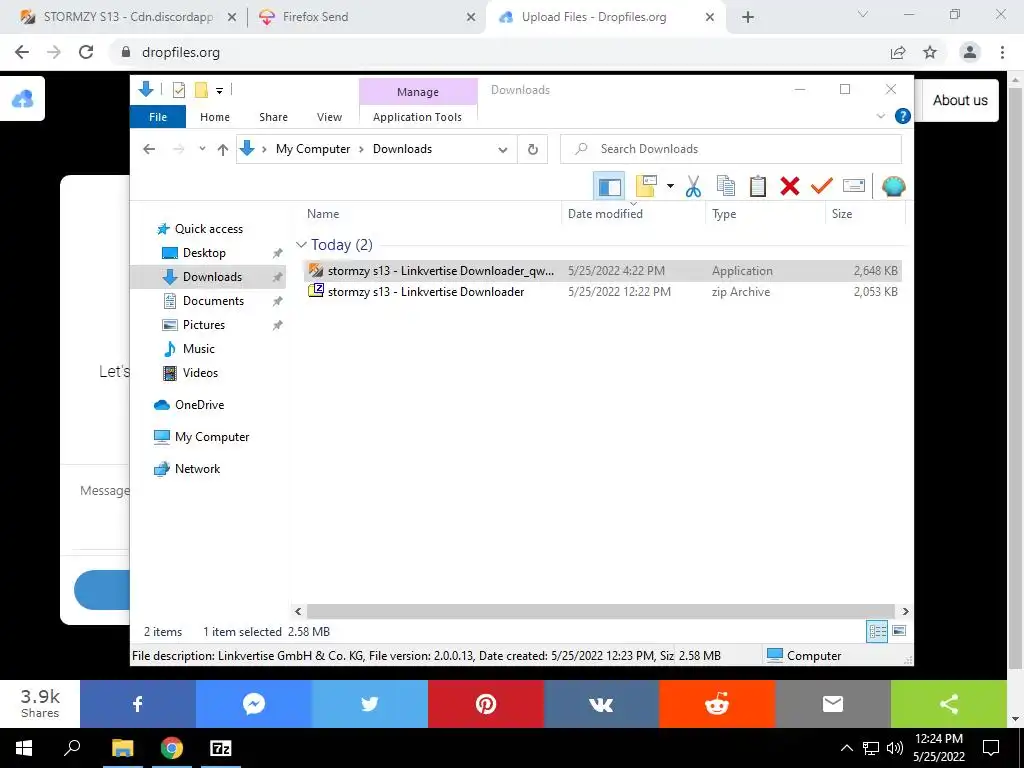The width and height of the screenshot is (1024, 768).
Task: Go up one folder level
Action: (223, 149)
